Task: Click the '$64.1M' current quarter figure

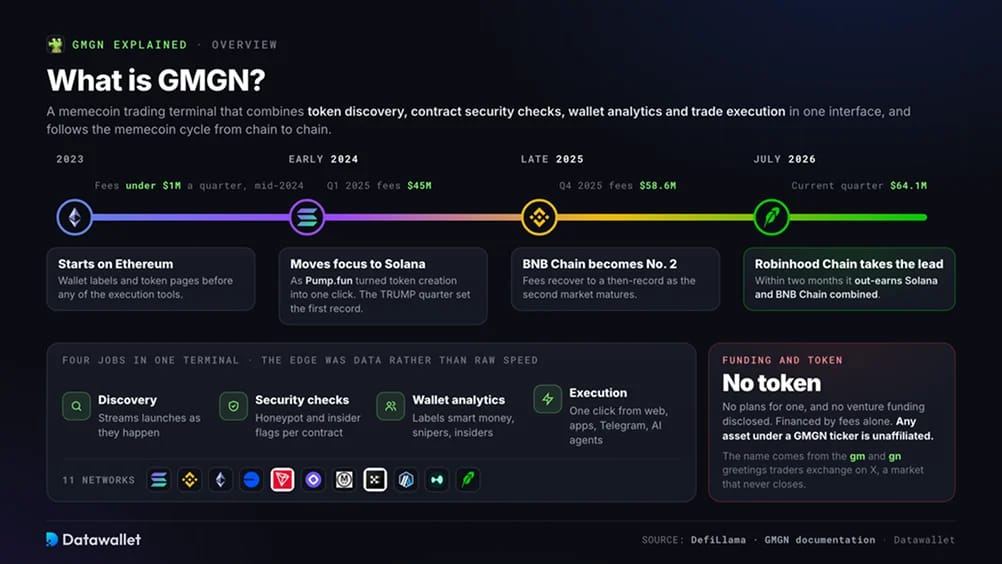Action: pyautogui.click(x=909, y=186)
